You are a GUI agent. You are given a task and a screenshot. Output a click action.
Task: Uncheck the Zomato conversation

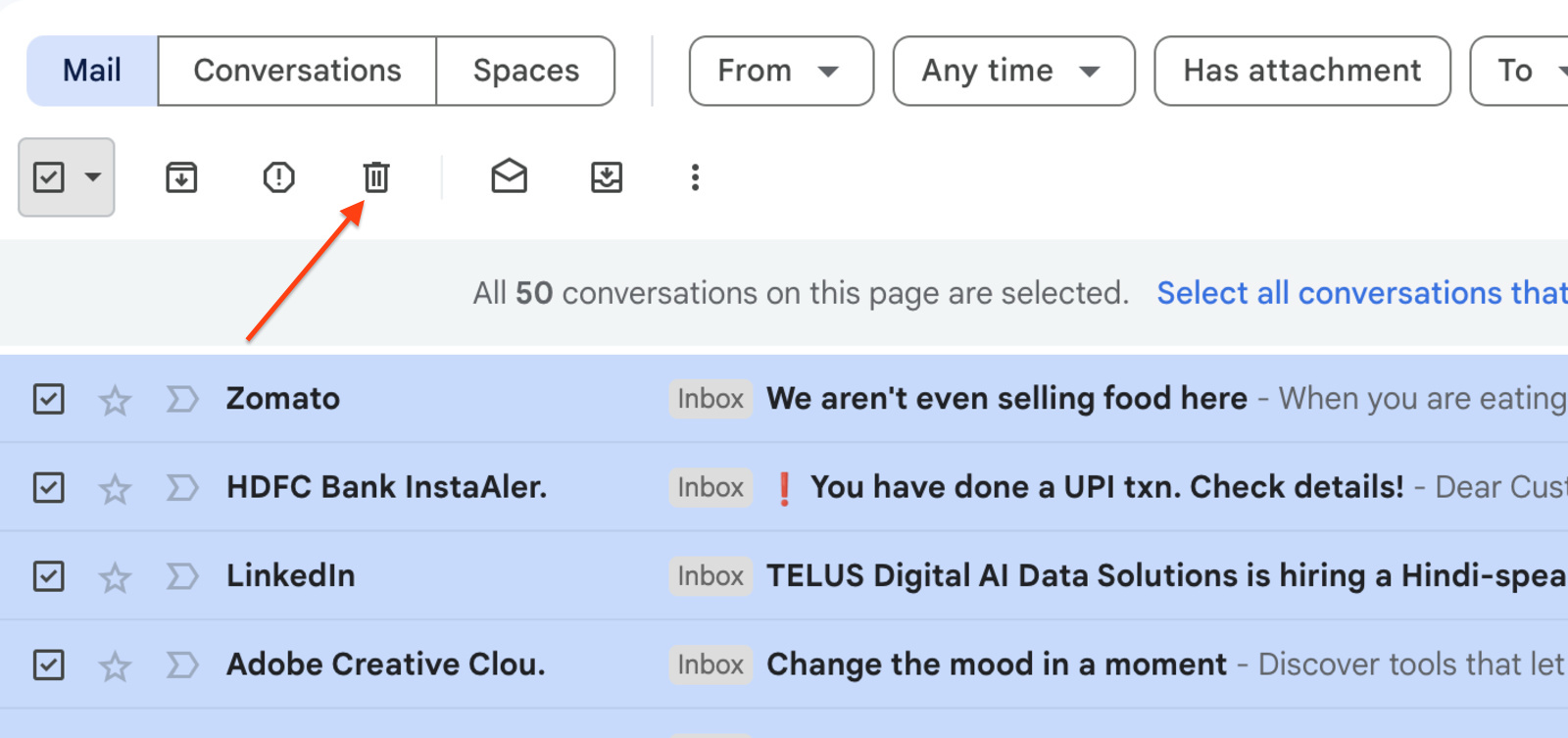pyautogui.click(x=48, y=399)
